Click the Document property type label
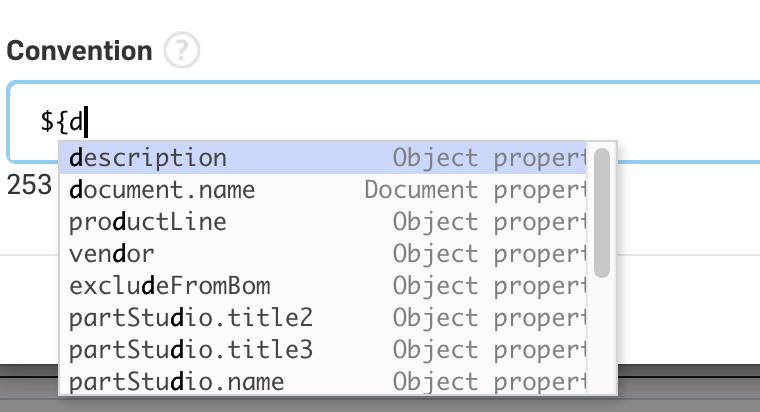The height and width of the screenshot is (412, 760). tap(475, 190)
